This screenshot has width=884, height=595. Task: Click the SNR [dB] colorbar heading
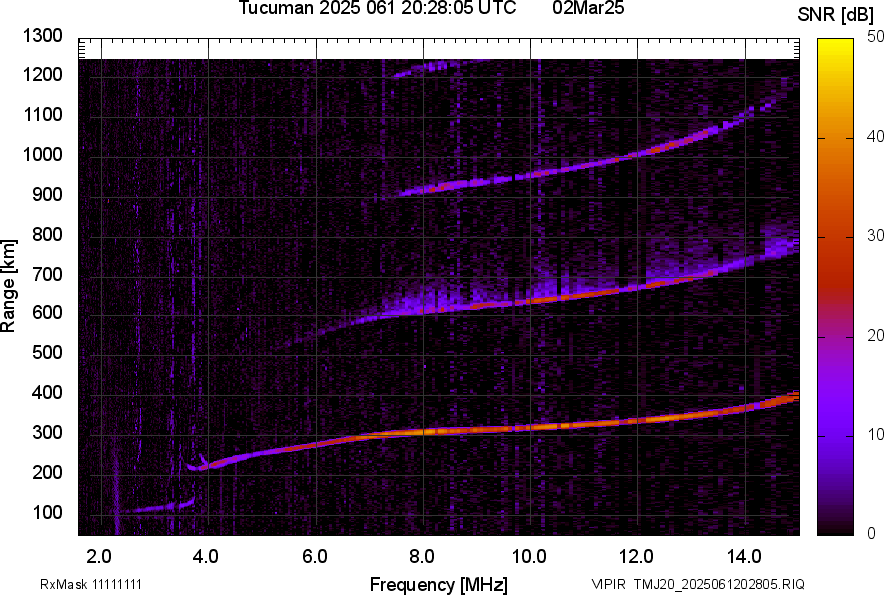836,14
